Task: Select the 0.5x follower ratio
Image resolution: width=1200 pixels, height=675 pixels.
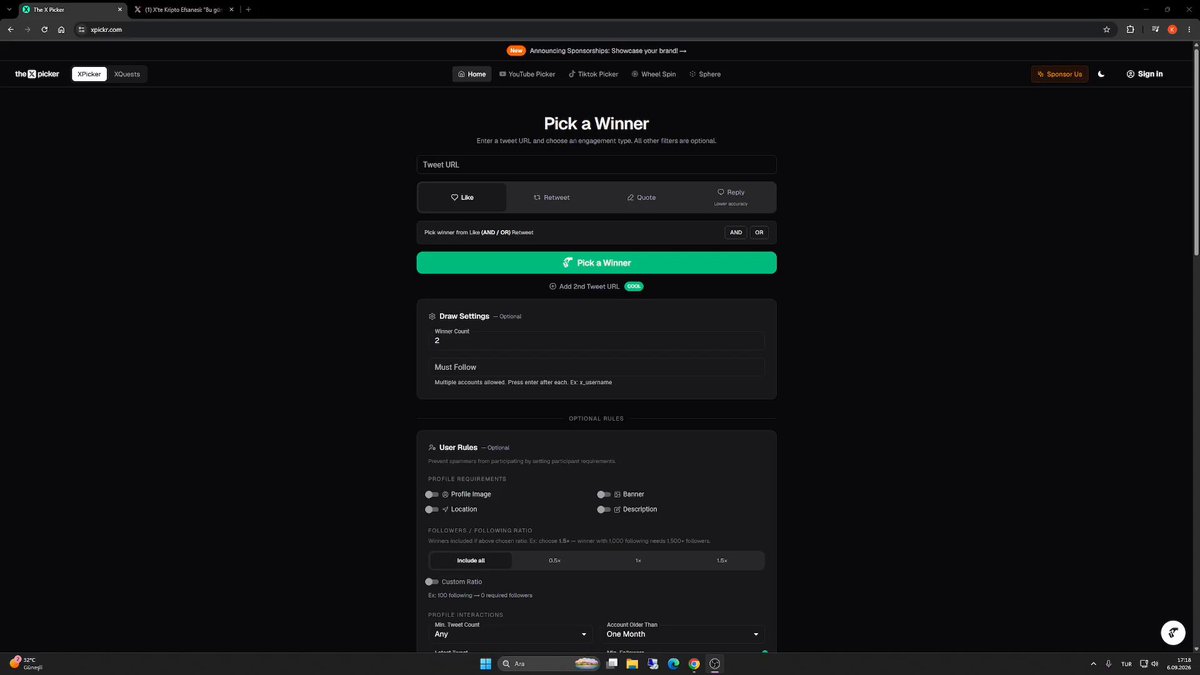Action: pos(555,560)
